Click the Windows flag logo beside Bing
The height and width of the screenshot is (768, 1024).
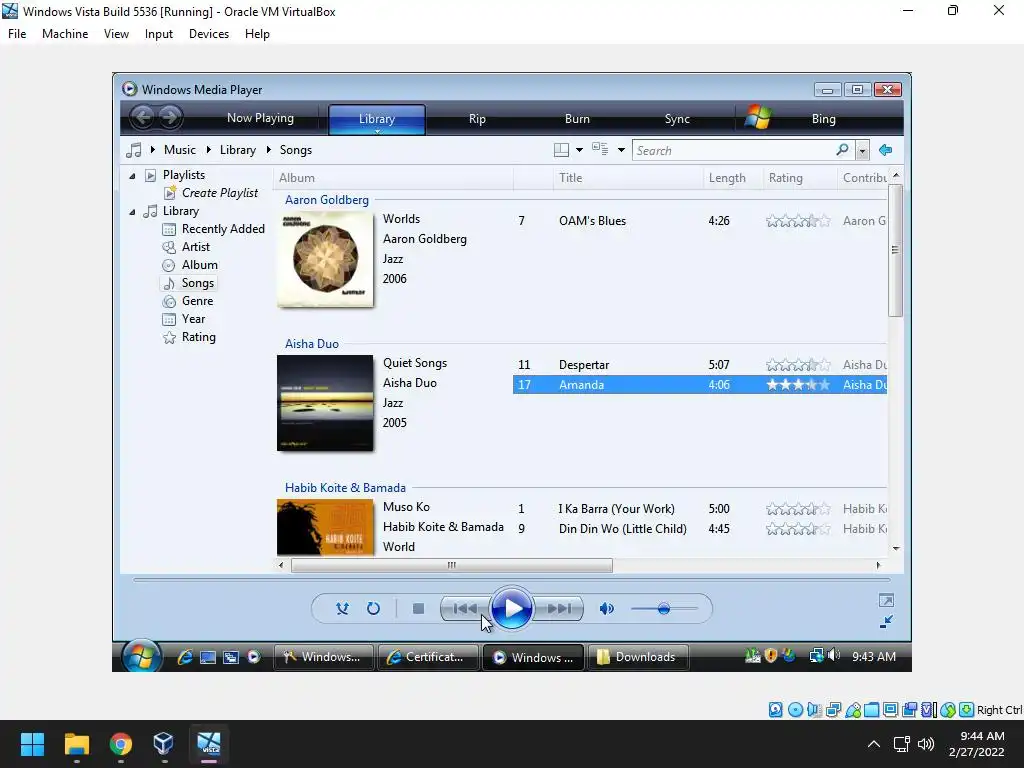[x=758, y=118]
